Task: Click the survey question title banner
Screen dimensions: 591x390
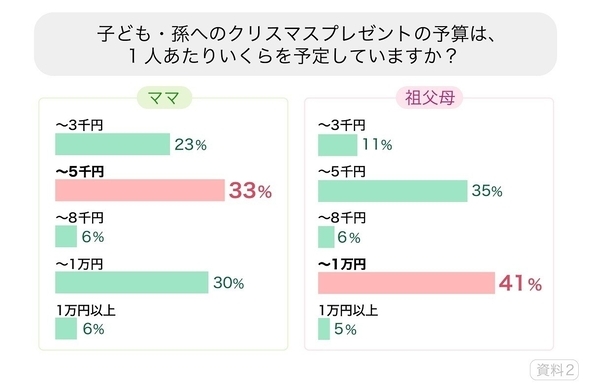Action: click(x=295, y=44)
